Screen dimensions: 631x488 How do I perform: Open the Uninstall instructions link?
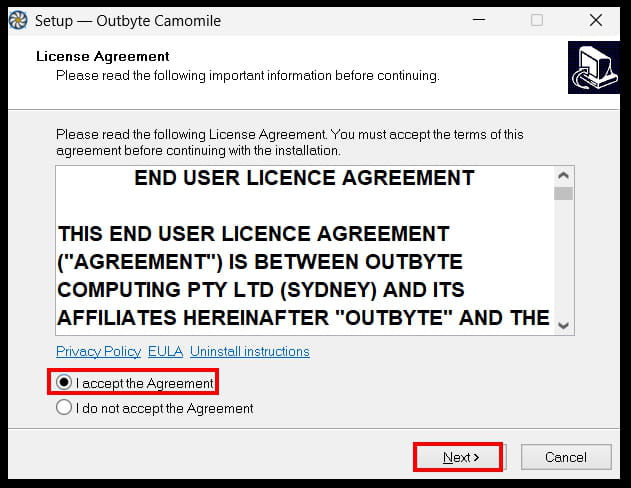coord(250,352)
